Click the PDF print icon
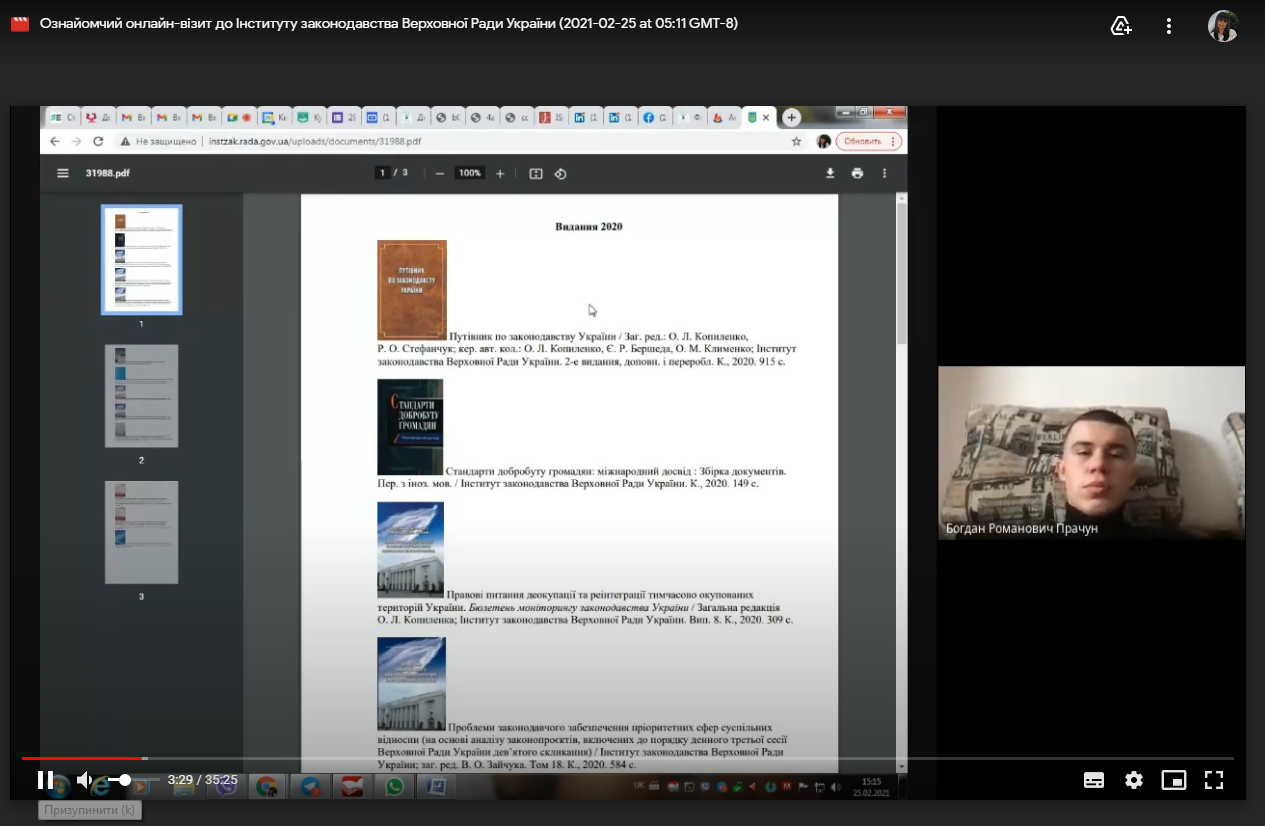 coord(857,173)
